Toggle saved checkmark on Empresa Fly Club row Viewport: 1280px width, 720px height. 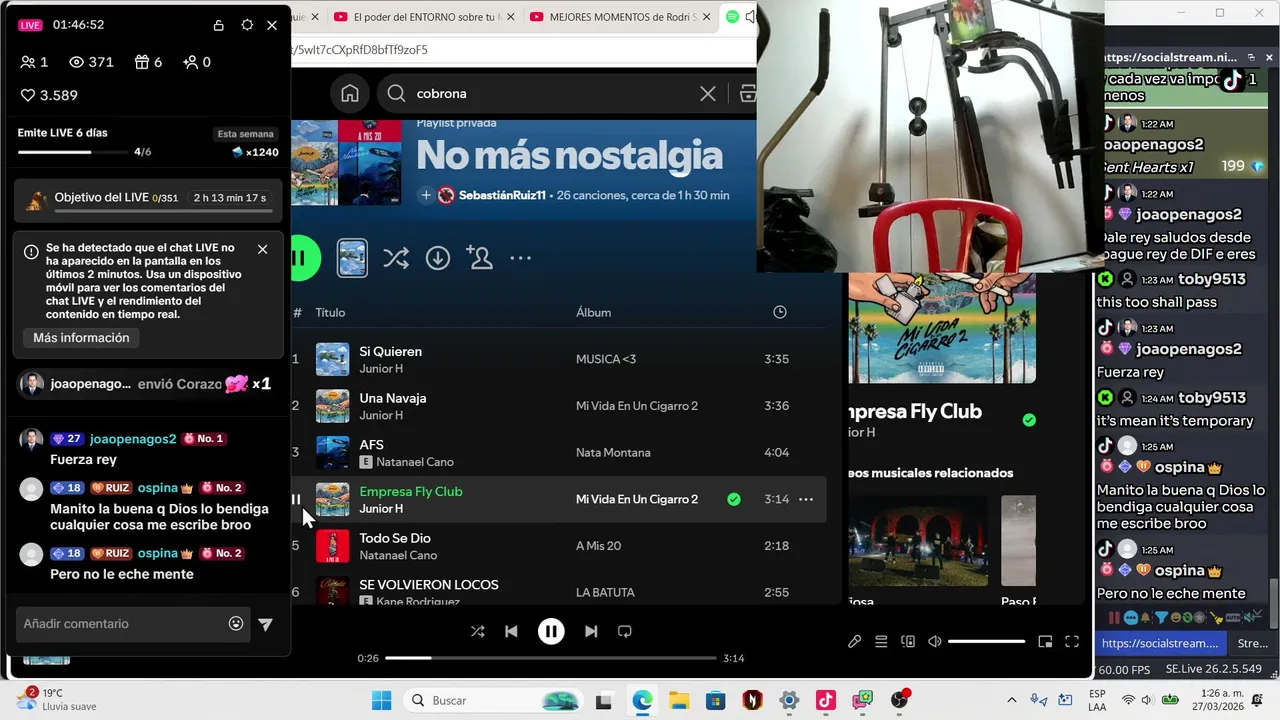(x=734, y=499)
